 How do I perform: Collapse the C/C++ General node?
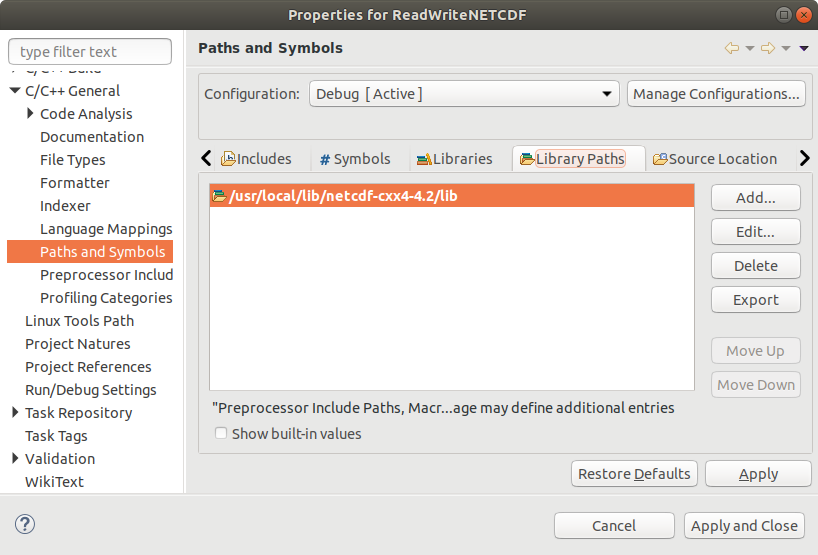15,91
